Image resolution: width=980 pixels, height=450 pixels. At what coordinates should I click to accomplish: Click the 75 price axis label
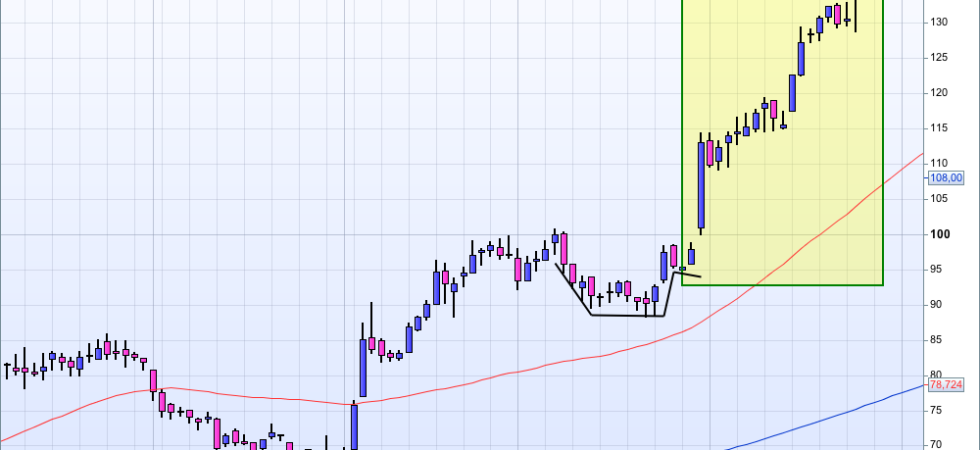937,411
